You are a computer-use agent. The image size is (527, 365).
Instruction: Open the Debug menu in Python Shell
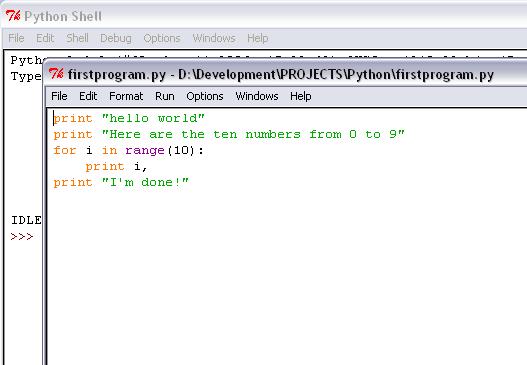(116, 38)
